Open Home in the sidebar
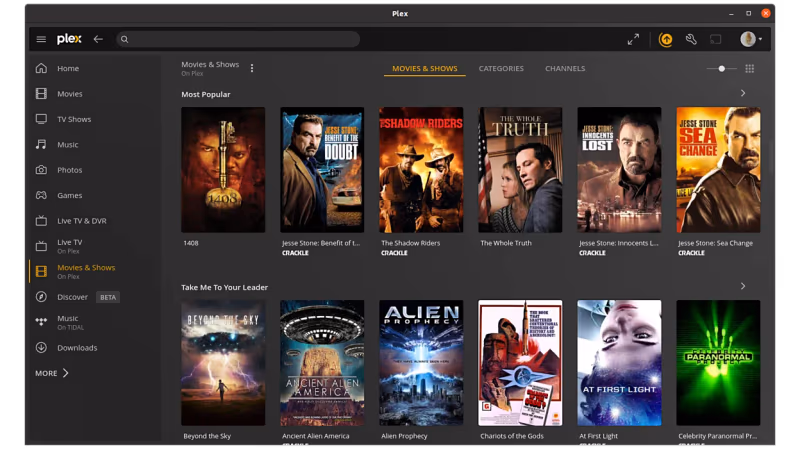The width and height of the screenshot is (800, 450). coord(68,68)
